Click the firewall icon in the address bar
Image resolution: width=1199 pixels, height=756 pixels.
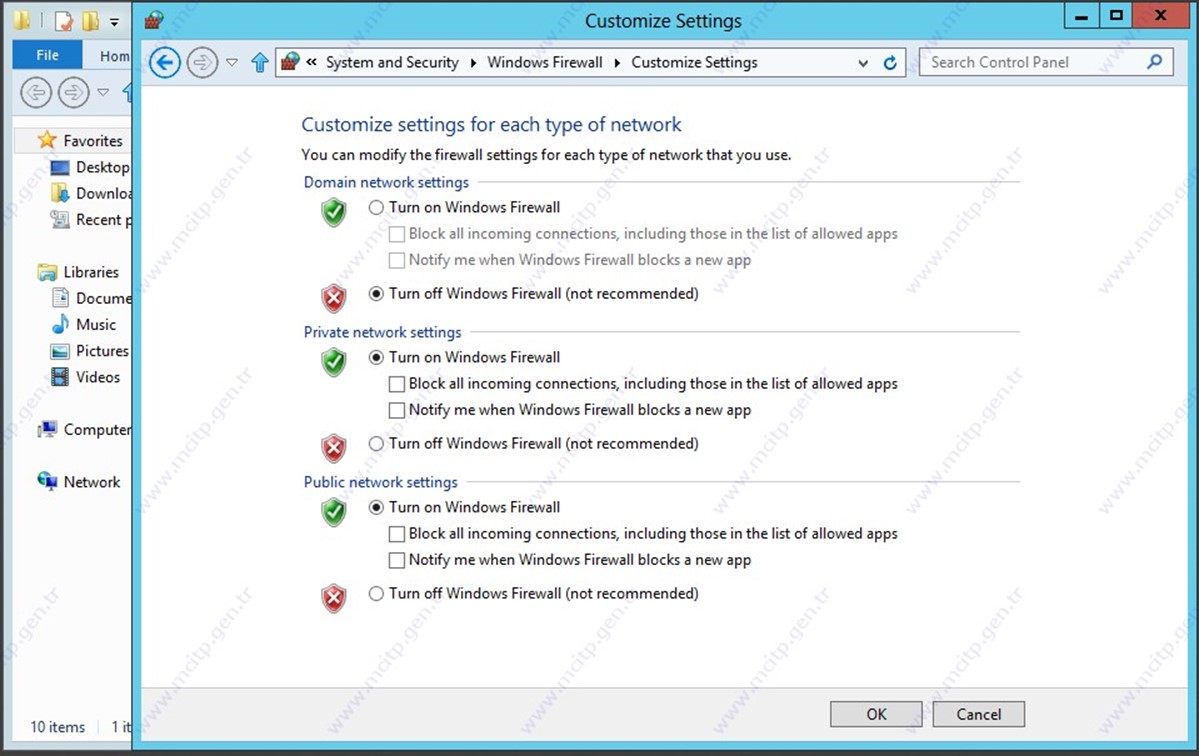pos(290,62)
